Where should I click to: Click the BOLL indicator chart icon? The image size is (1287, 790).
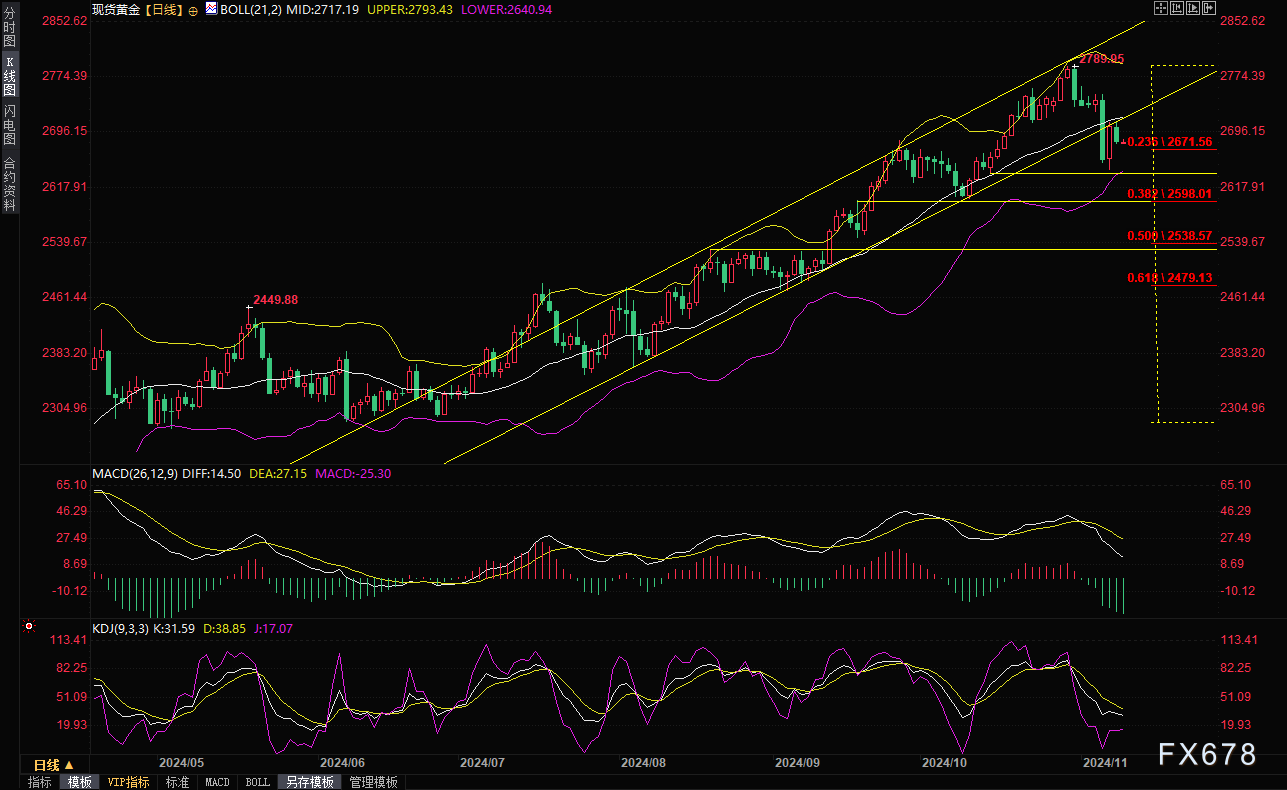tap(210, 8)
